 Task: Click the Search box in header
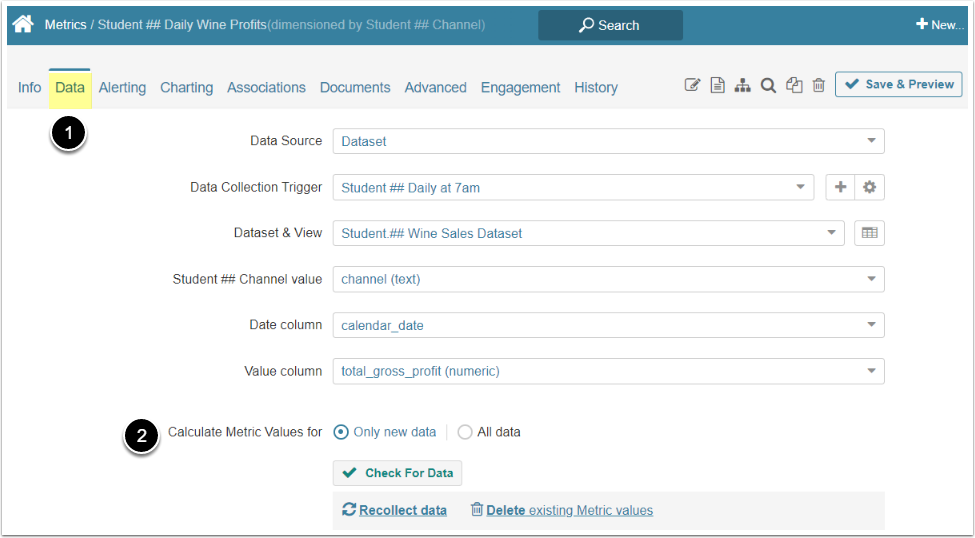coord(610,25)
